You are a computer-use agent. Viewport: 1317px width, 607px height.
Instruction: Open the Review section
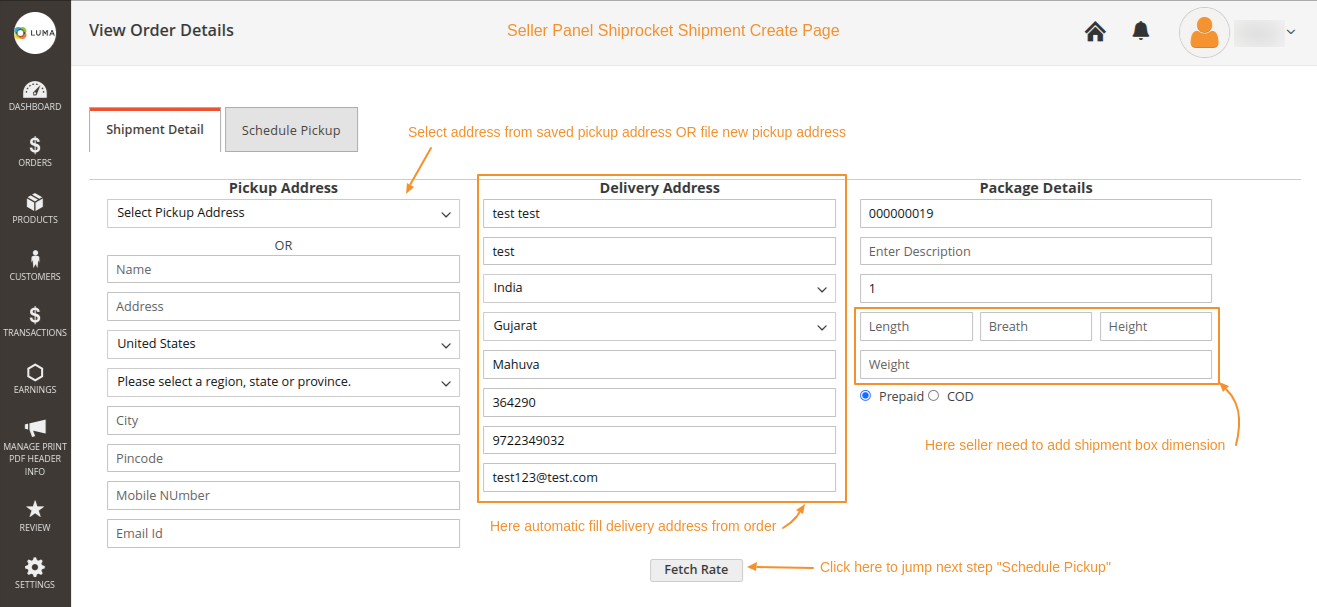35,515
